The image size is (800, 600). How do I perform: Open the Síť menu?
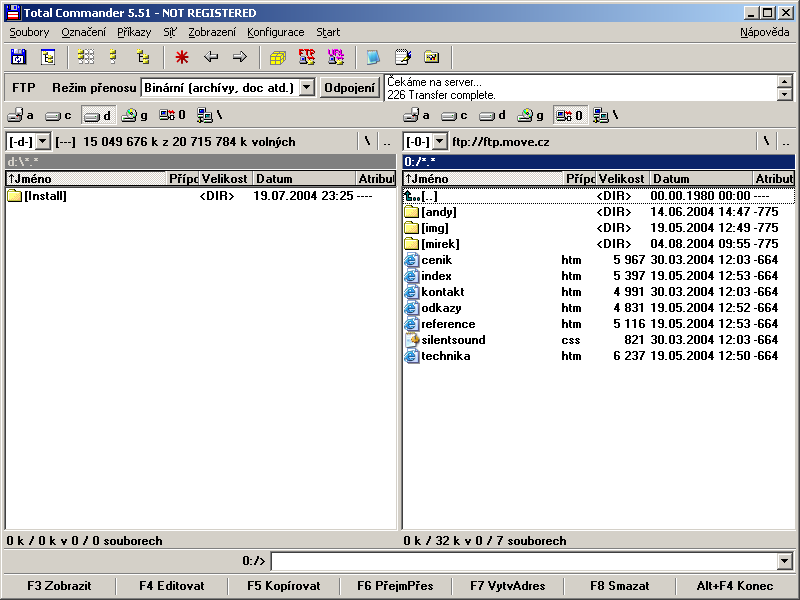tap(170, 32)
